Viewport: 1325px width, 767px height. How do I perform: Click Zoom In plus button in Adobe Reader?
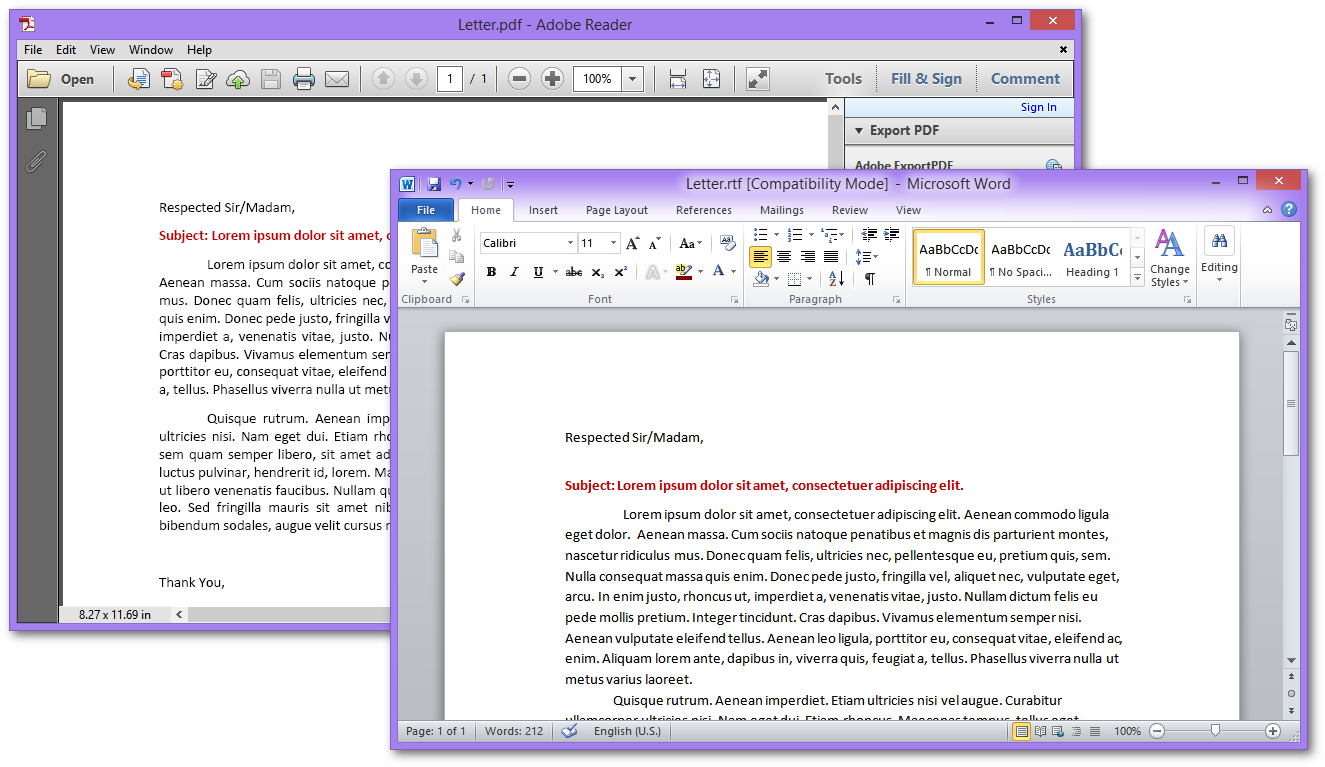click(552, 79)
